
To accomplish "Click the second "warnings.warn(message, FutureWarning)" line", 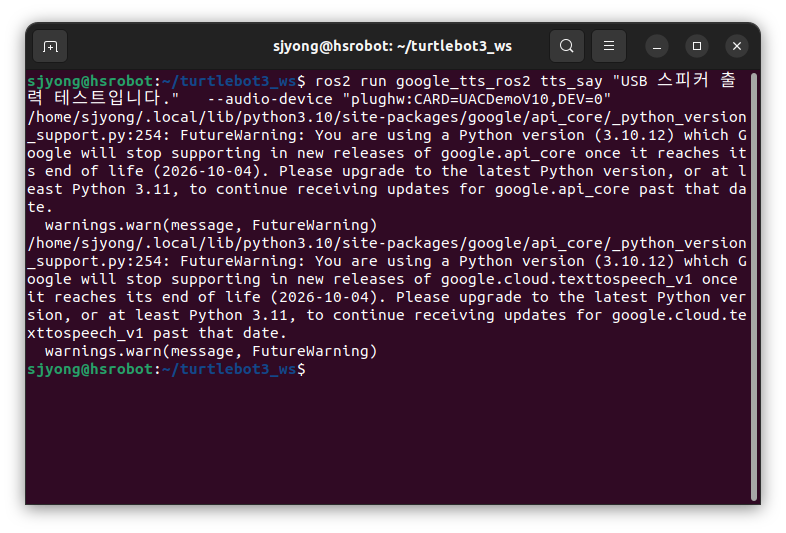I will (211, 351).
